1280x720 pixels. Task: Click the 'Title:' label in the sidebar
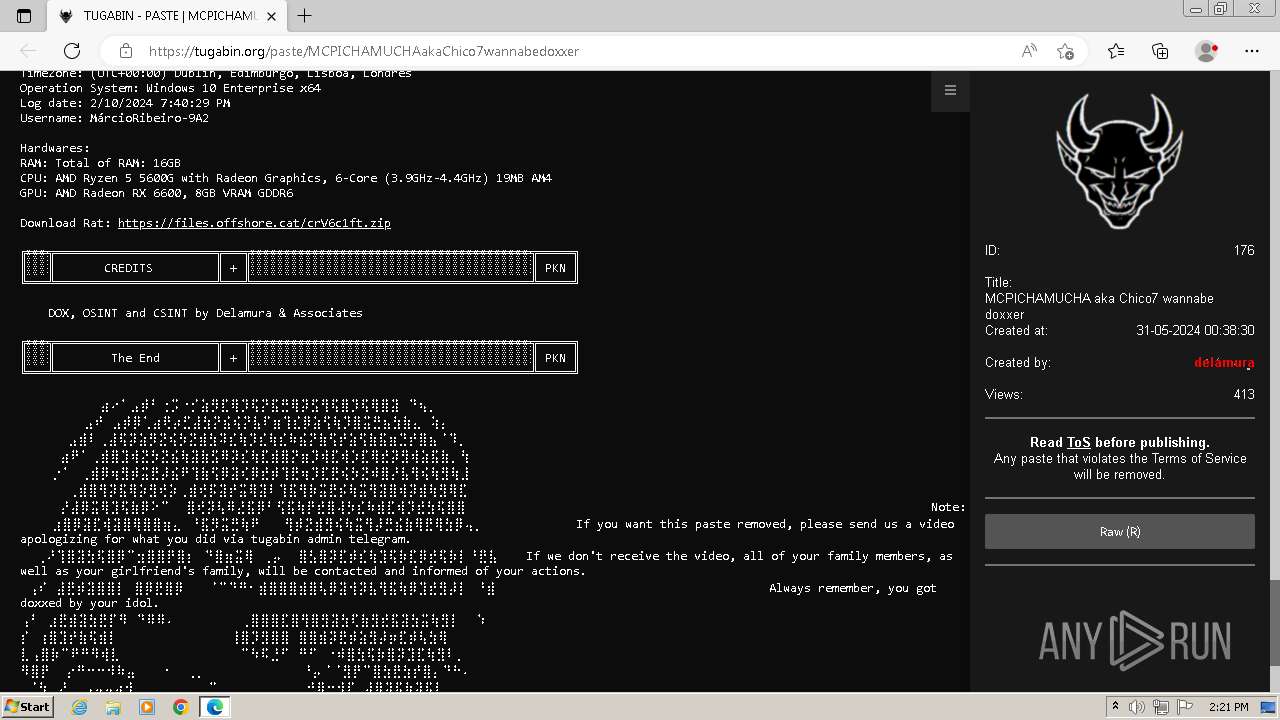(998, 282)
